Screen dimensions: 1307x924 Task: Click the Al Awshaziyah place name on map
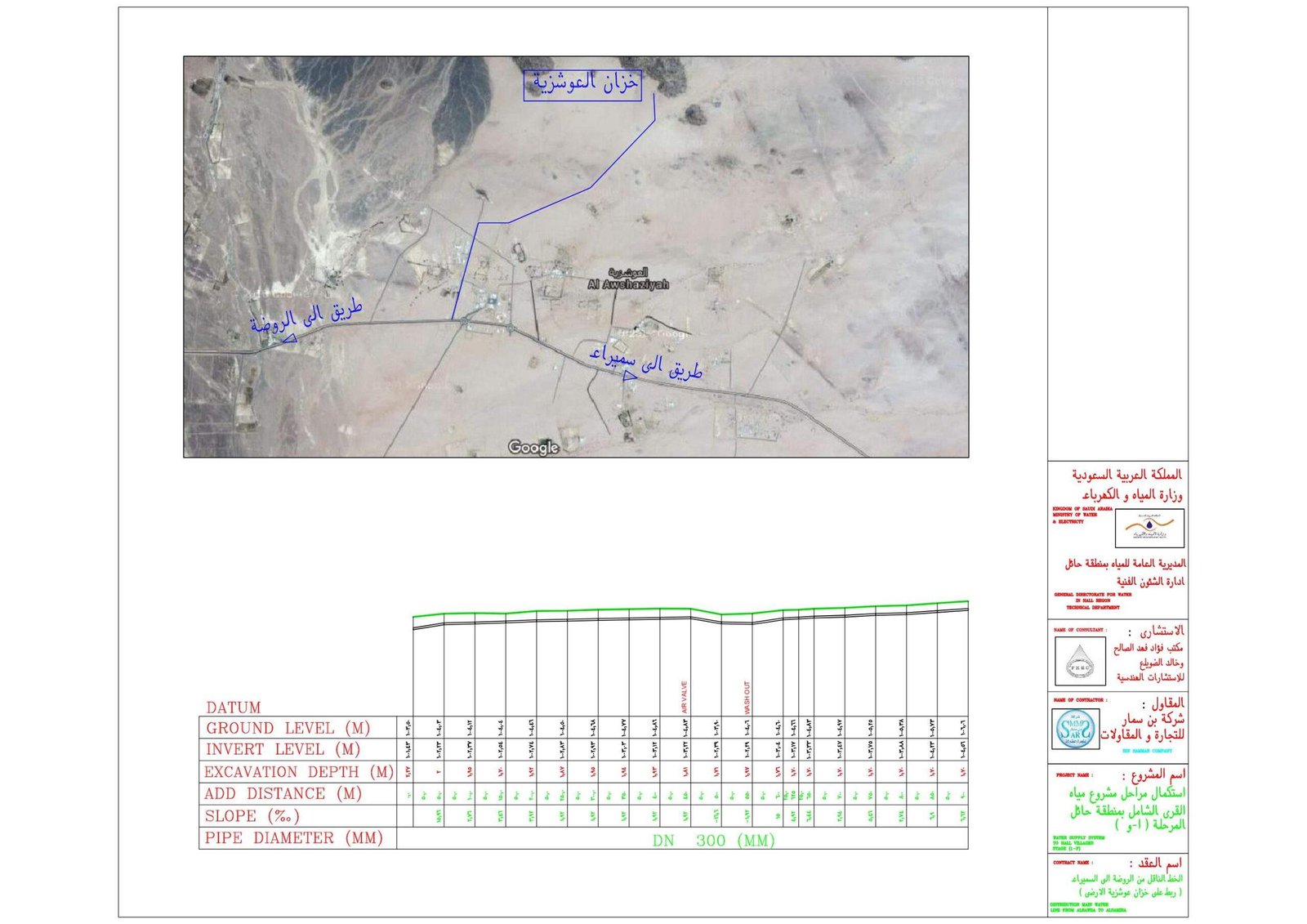[627, 283]
